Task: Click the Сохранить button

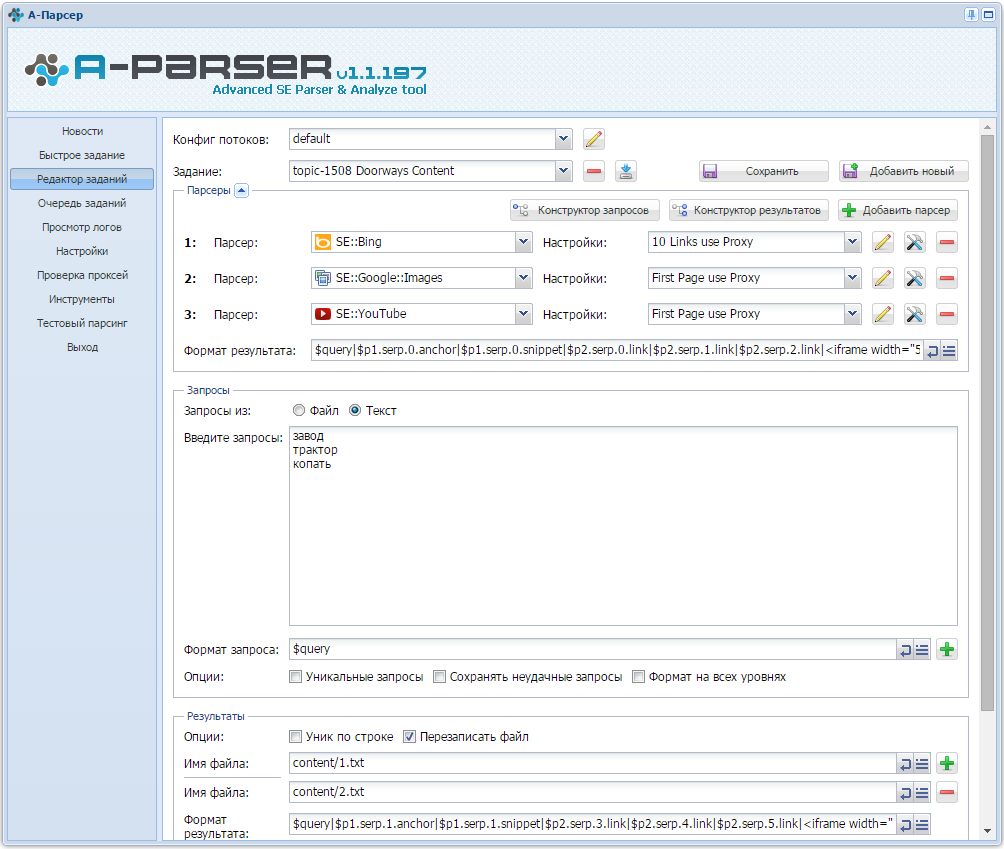Action: tap(764, 171)
